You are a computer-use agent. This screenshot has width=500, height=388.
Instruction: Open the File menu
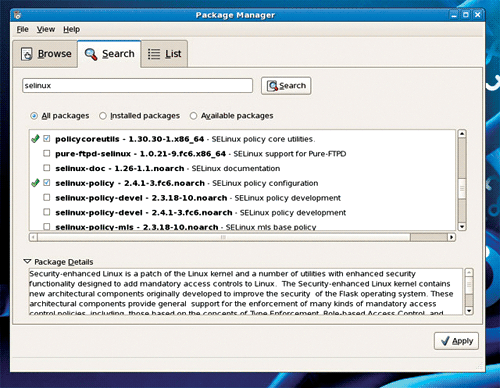click(x=22, y=29)
